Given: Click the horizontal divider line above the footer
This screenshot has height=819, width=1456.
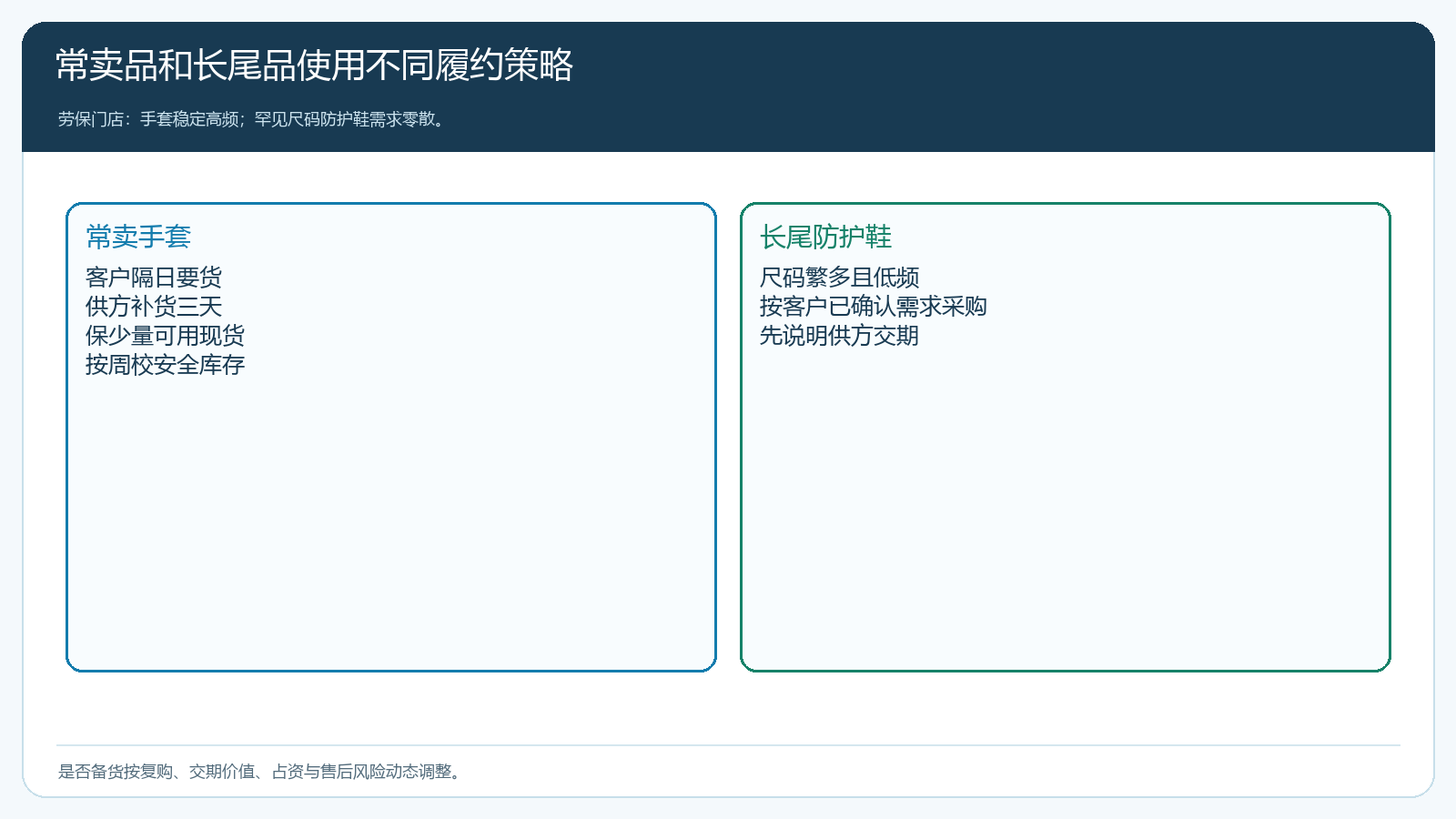Looking at the screenshot, I should tap(728, 745).
